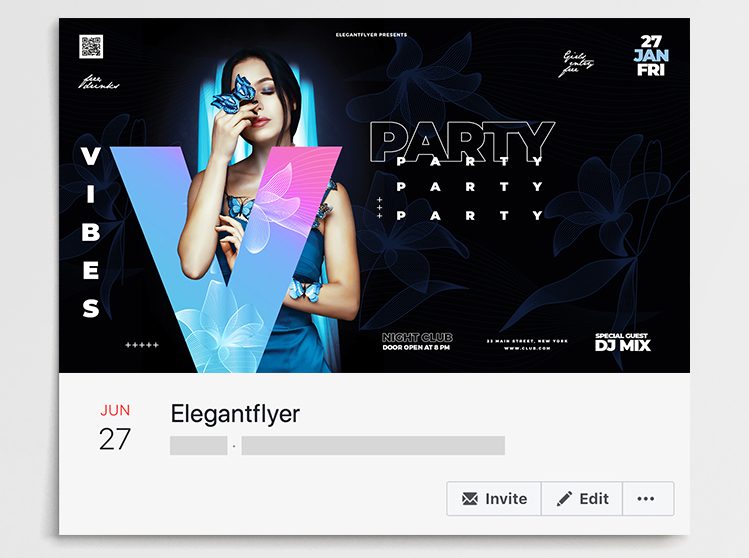Click the Elegantflyer Presents header text
The image size is (749, 558).
pyautogui.click(x=371, y=35)
